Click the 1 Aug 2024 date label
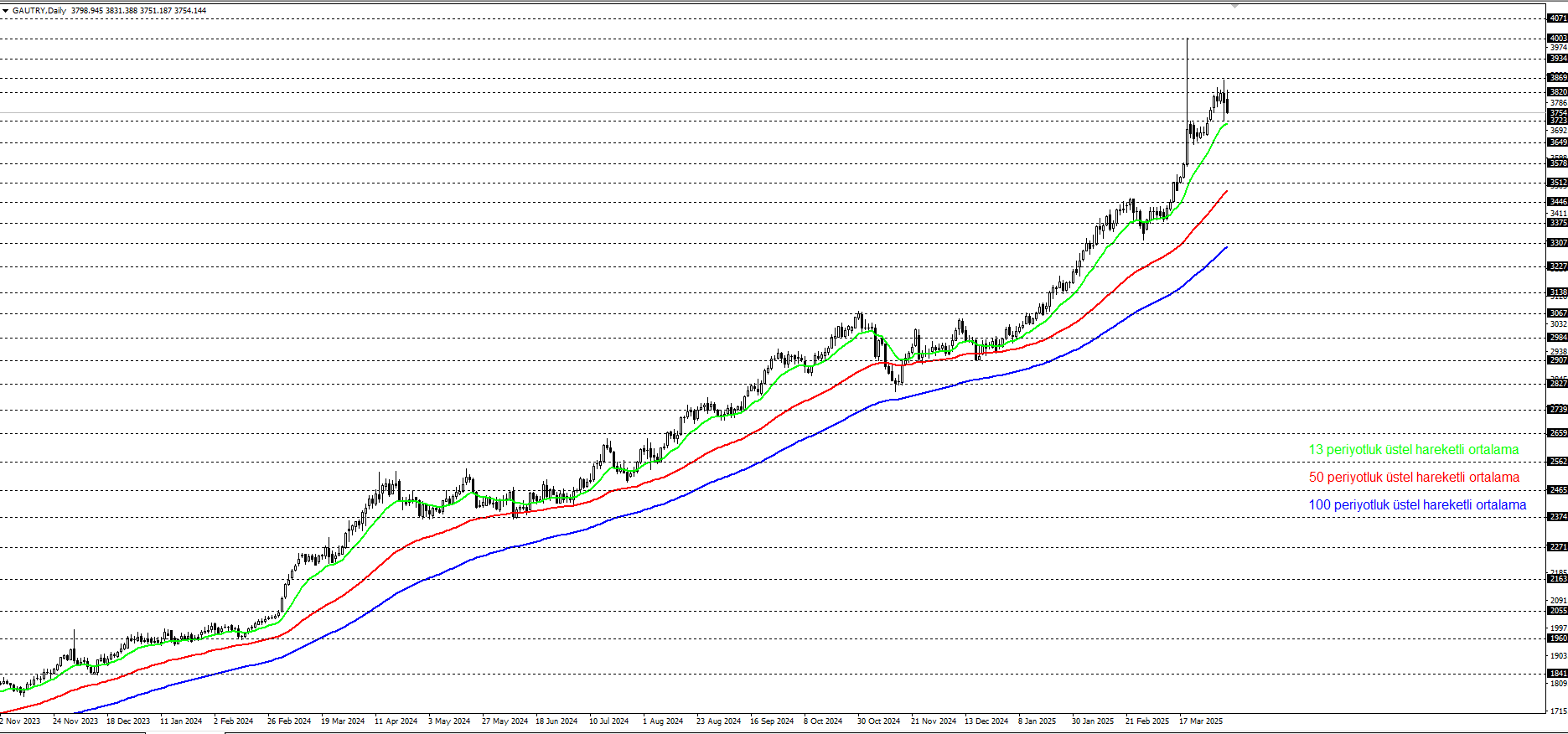Screen dimensions: 1568x734 663,721
